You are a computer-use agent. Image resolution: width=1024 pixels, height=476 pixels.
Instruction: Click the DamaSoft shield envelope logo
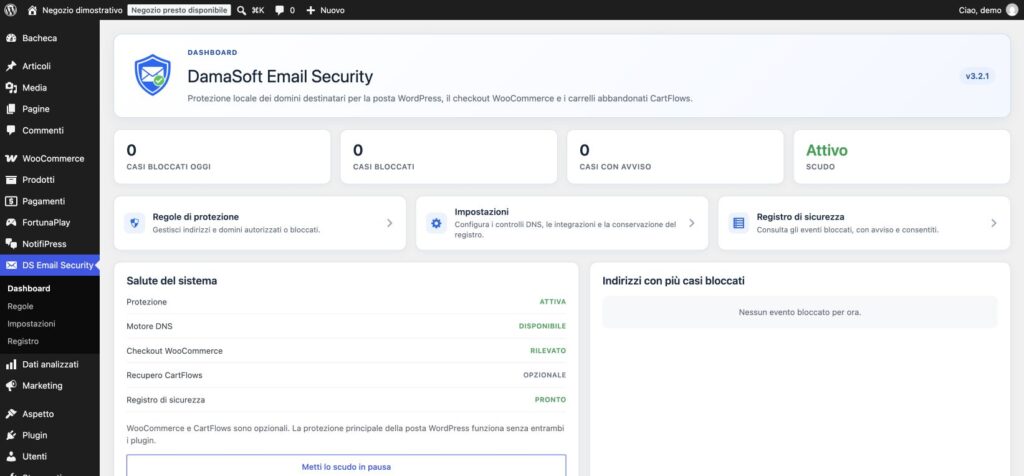tap(152, 75)
